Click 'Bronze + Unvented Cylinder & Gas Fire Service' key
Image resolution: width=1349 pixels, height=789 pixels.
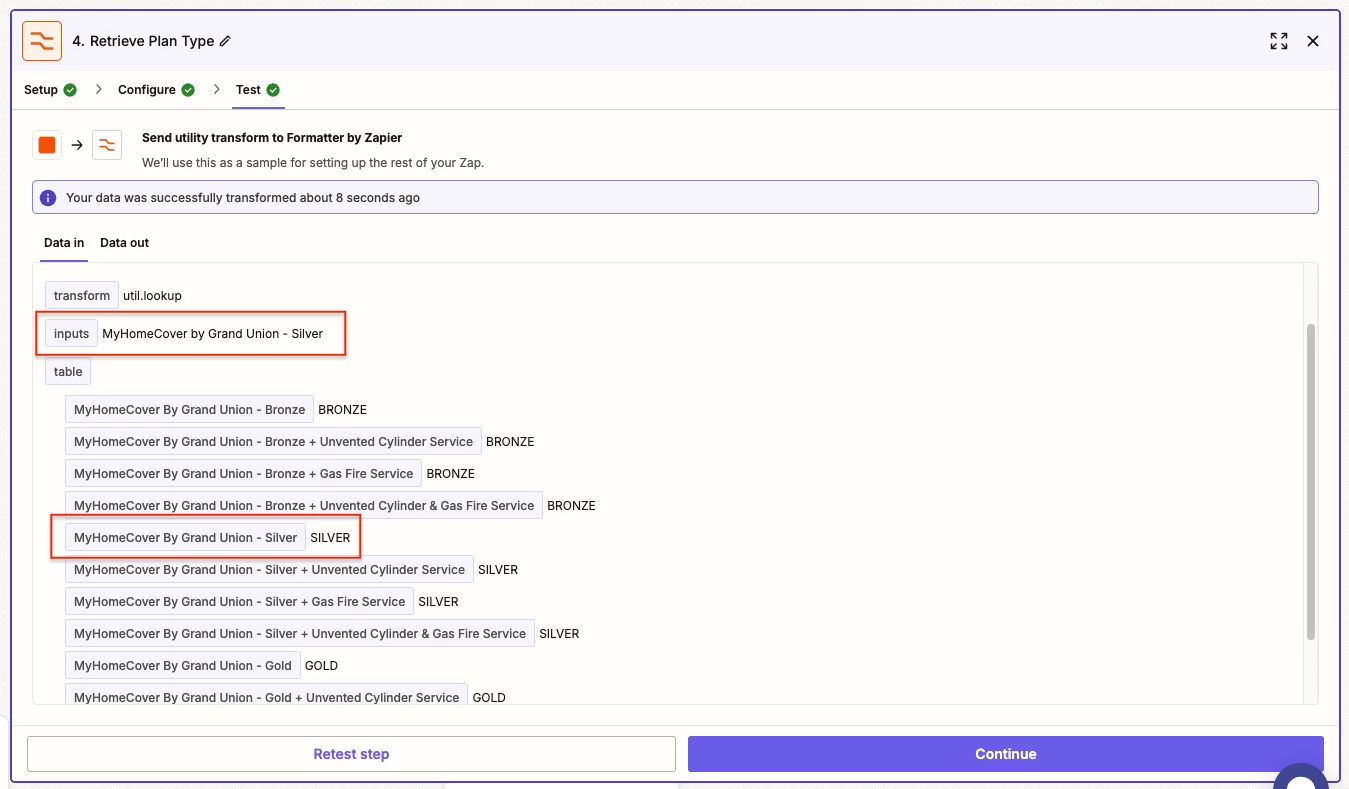click(x=304, y=506)
